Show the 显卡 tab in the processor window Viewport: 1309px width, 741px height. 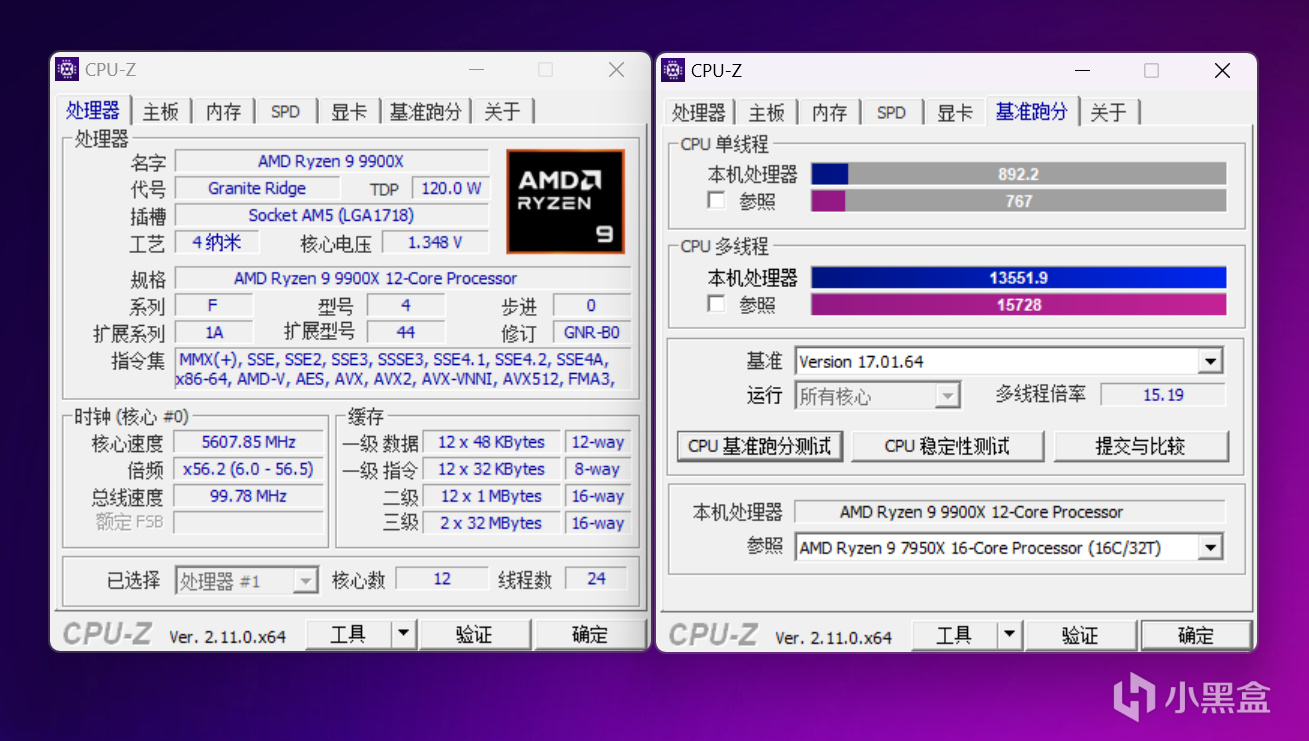(349, 112)
